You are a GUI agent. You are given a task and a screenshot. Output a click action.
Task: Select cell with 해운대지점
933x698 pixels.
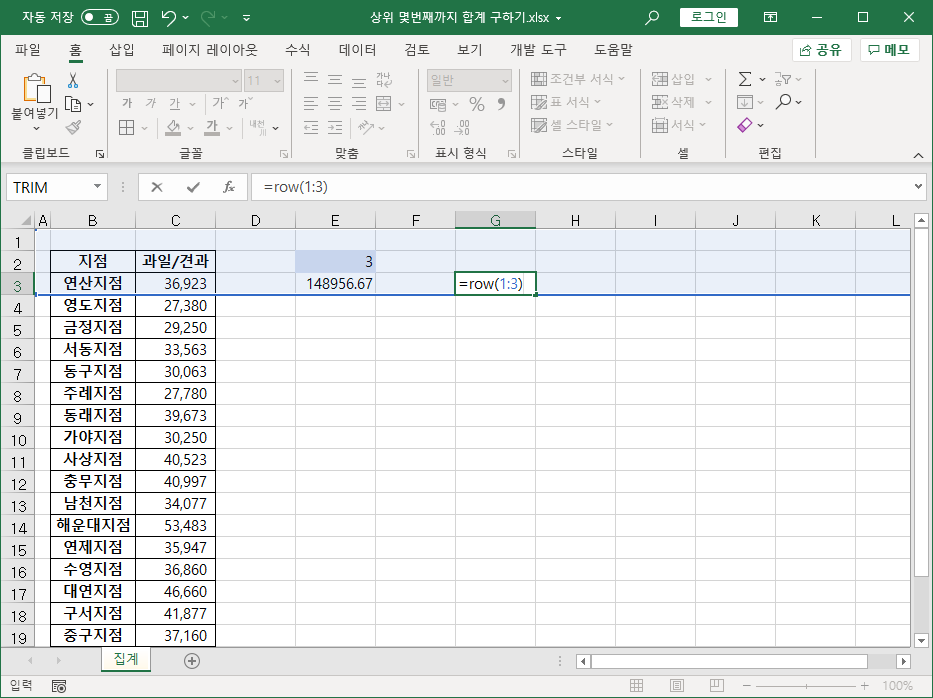[93, 525]
